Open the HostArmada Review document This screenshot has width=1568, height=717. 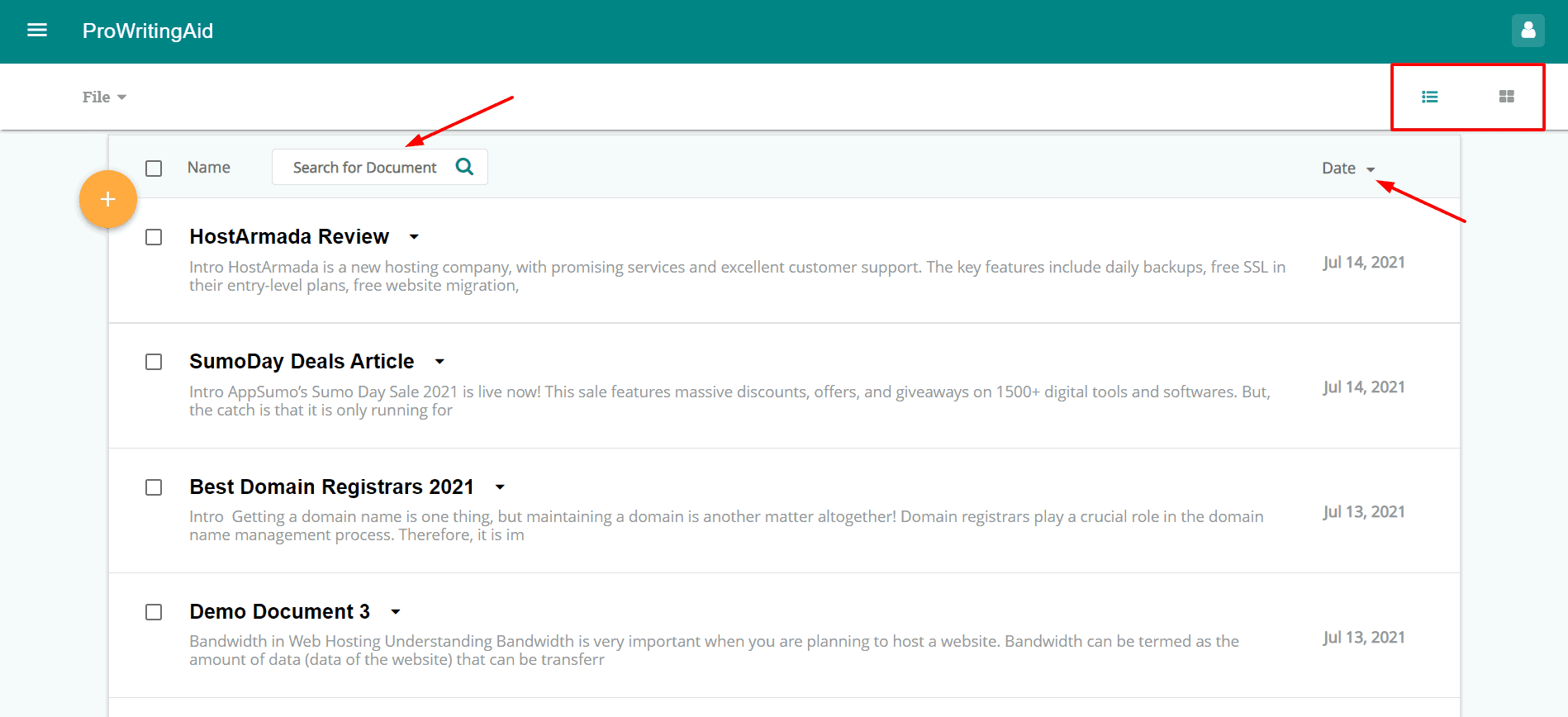[x=289, y=237]
